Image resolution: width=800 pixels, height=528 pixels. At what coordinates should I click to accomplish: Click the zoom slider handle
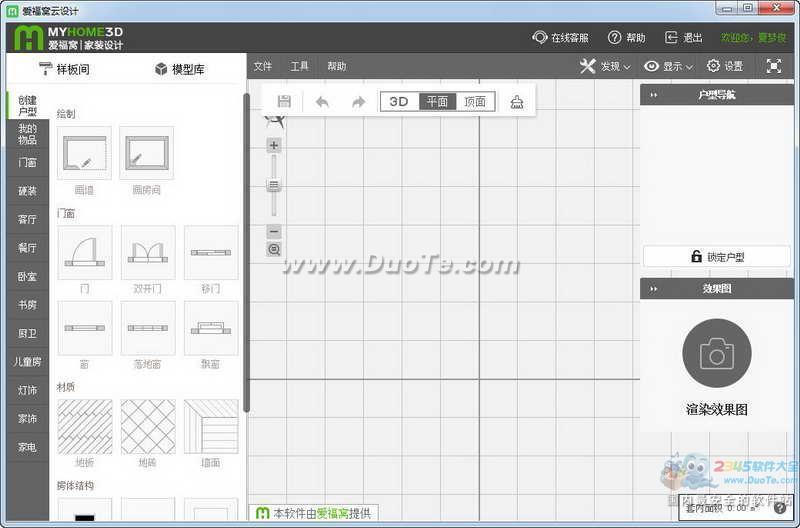point(274,185)
